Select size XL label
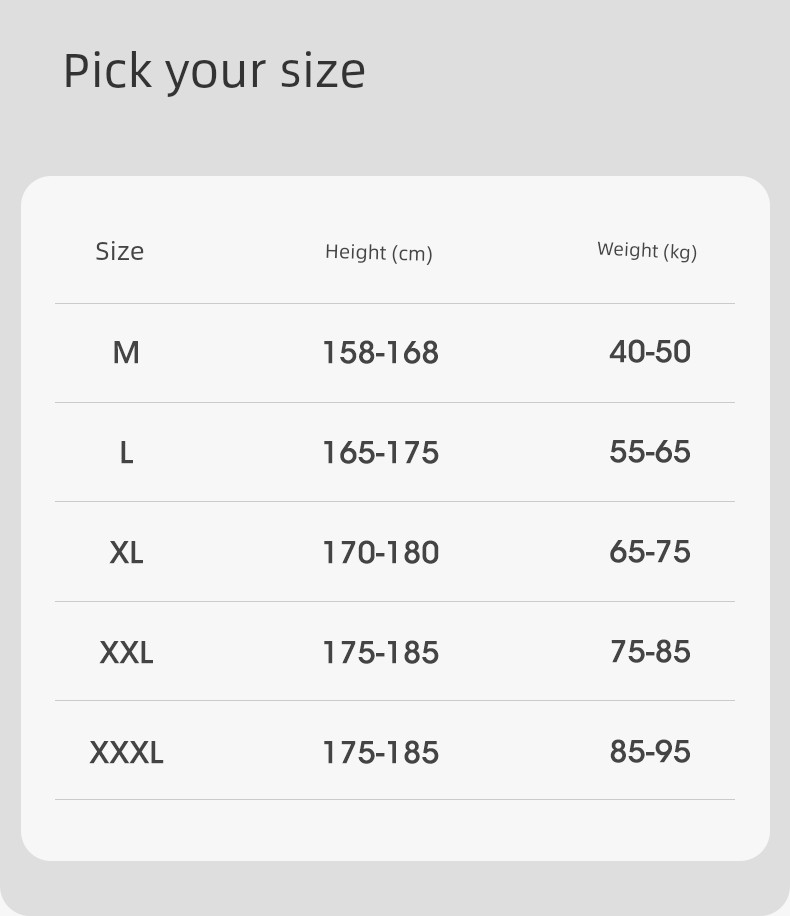 click(126, 553)
